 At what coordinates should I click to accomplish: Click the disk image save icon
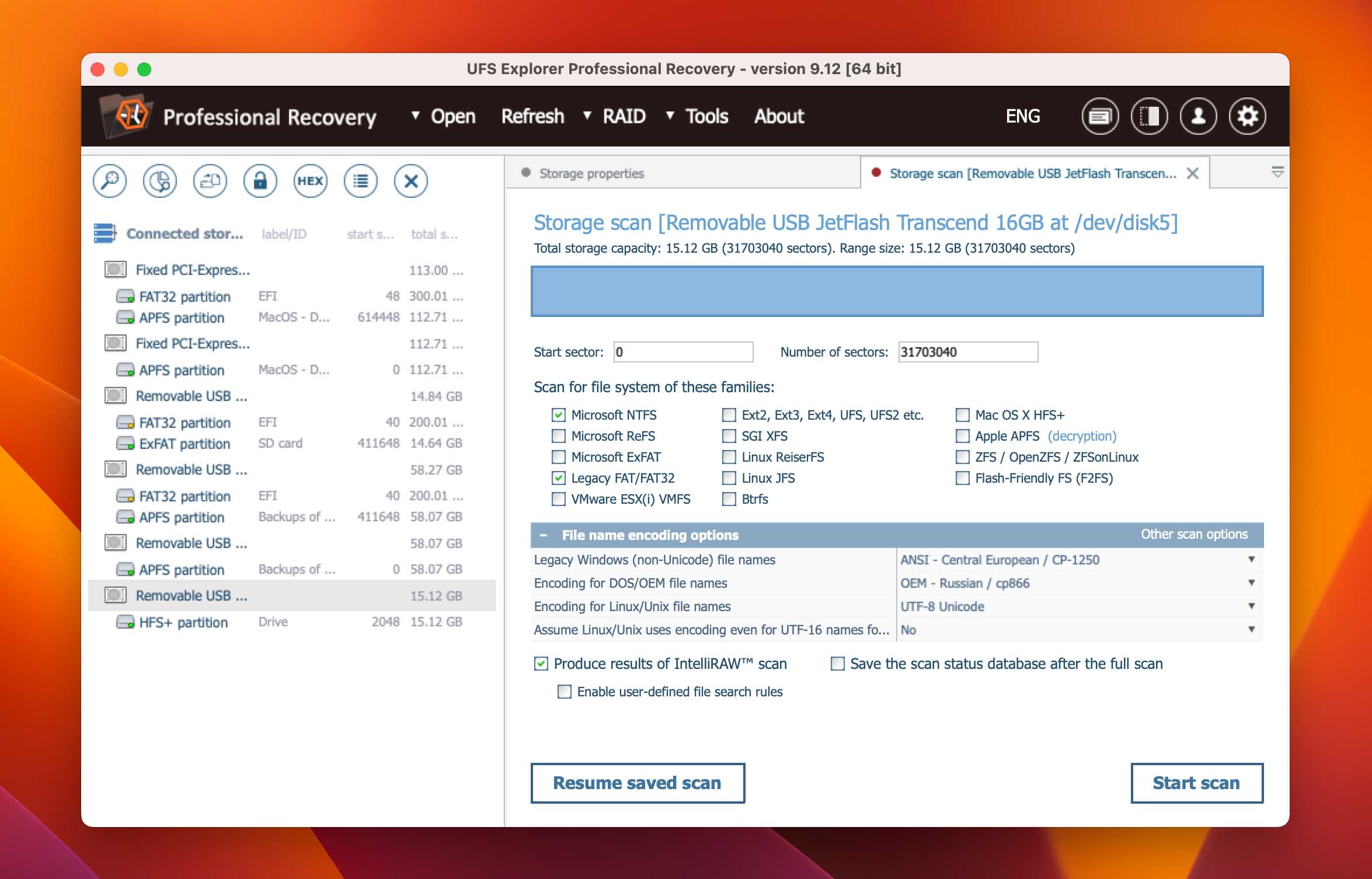[x=210, y=181]
